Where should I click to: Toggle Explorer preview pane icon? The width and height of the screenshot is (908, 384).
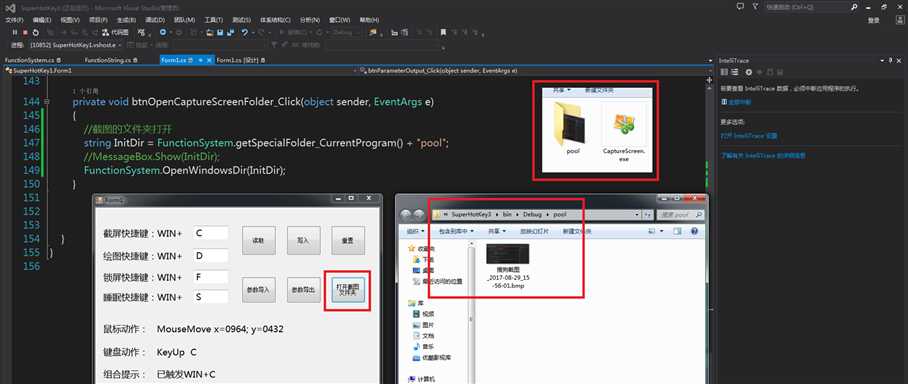click(x=678, y=231)
